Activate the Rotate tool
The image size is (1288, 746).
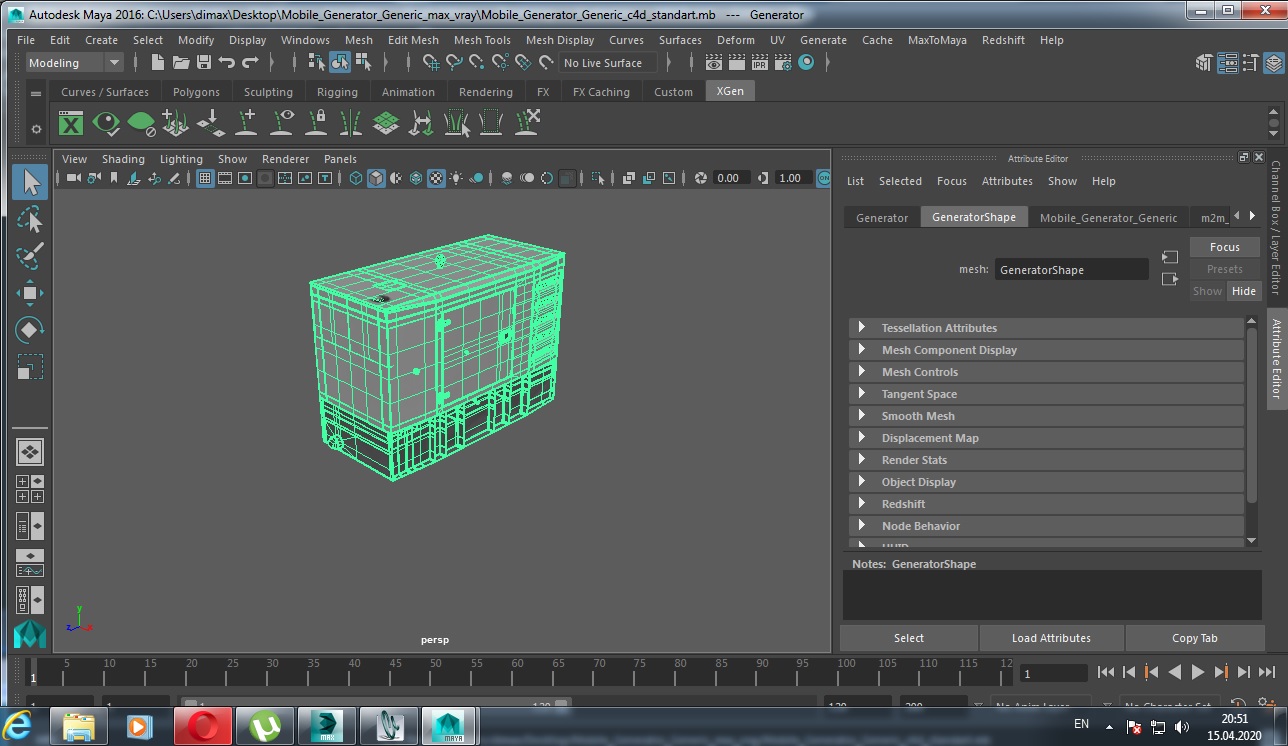(x=30, y=330)
